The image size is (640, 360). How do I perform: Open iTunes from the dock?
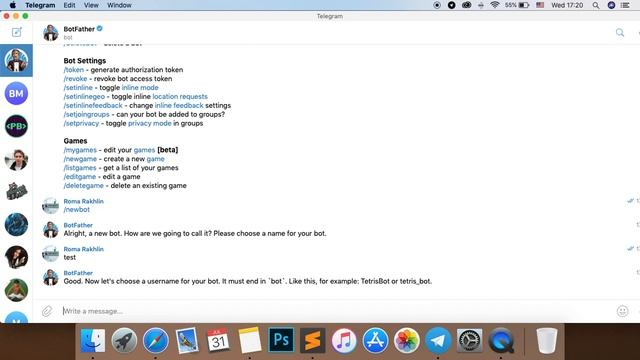pyautogui.click(x=344, y=340)
